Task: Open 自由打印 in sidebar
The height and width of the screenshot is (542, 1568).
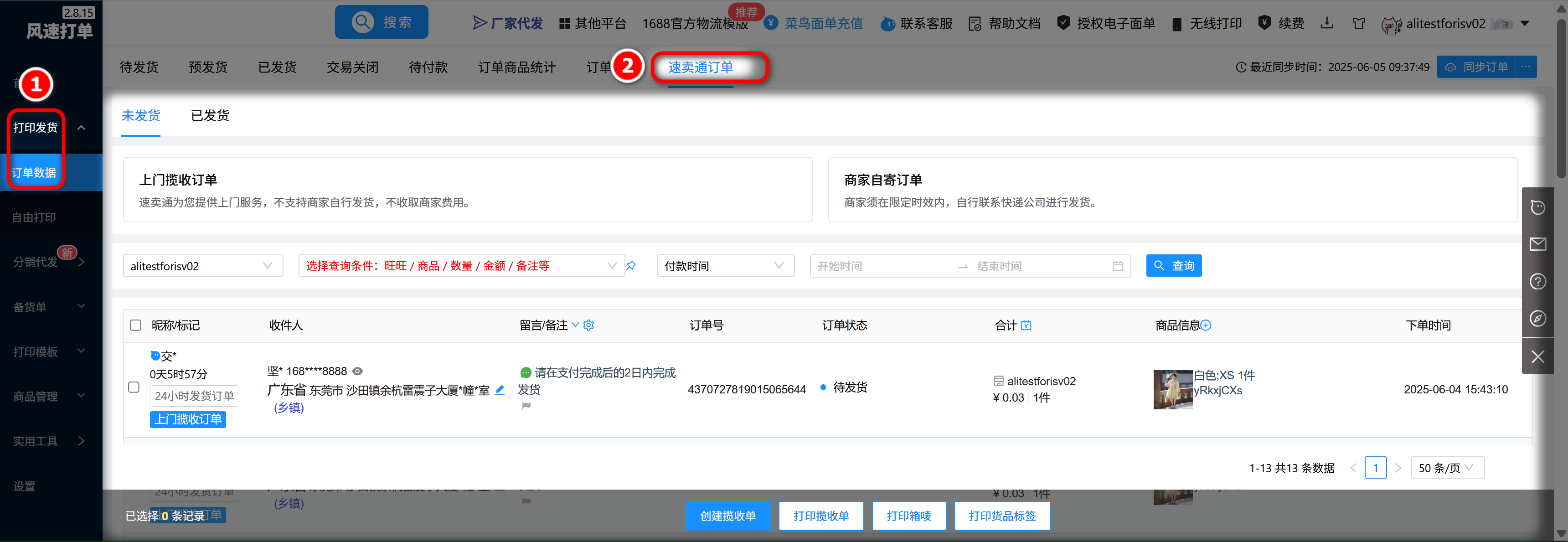Action: coord(34,217)
